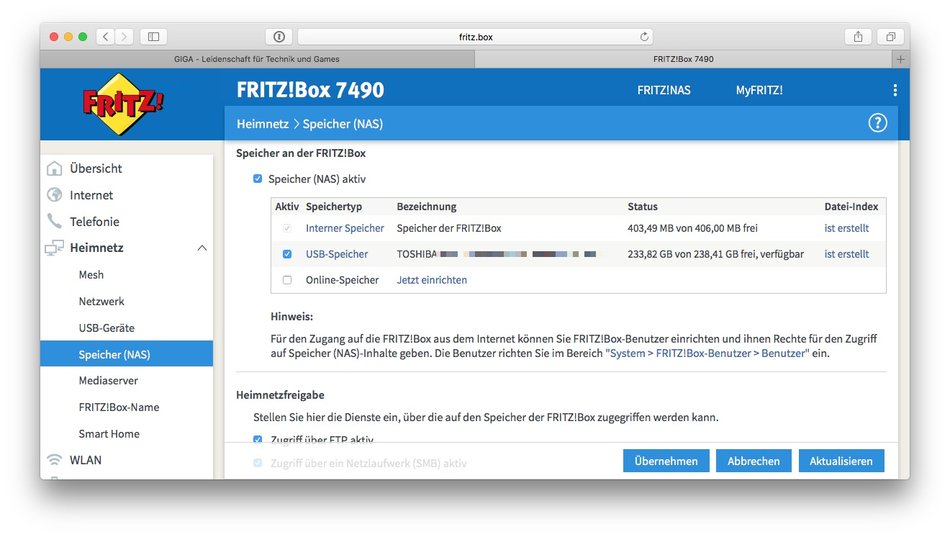This screenshot has height=537, width=950.
Task: Open the three-dot options menu
Action: point(894,90)
